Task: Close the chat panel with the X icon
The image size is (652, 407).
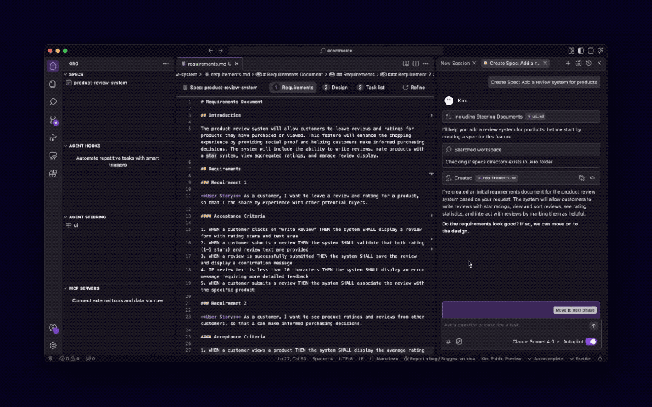Action: [599, 63]
